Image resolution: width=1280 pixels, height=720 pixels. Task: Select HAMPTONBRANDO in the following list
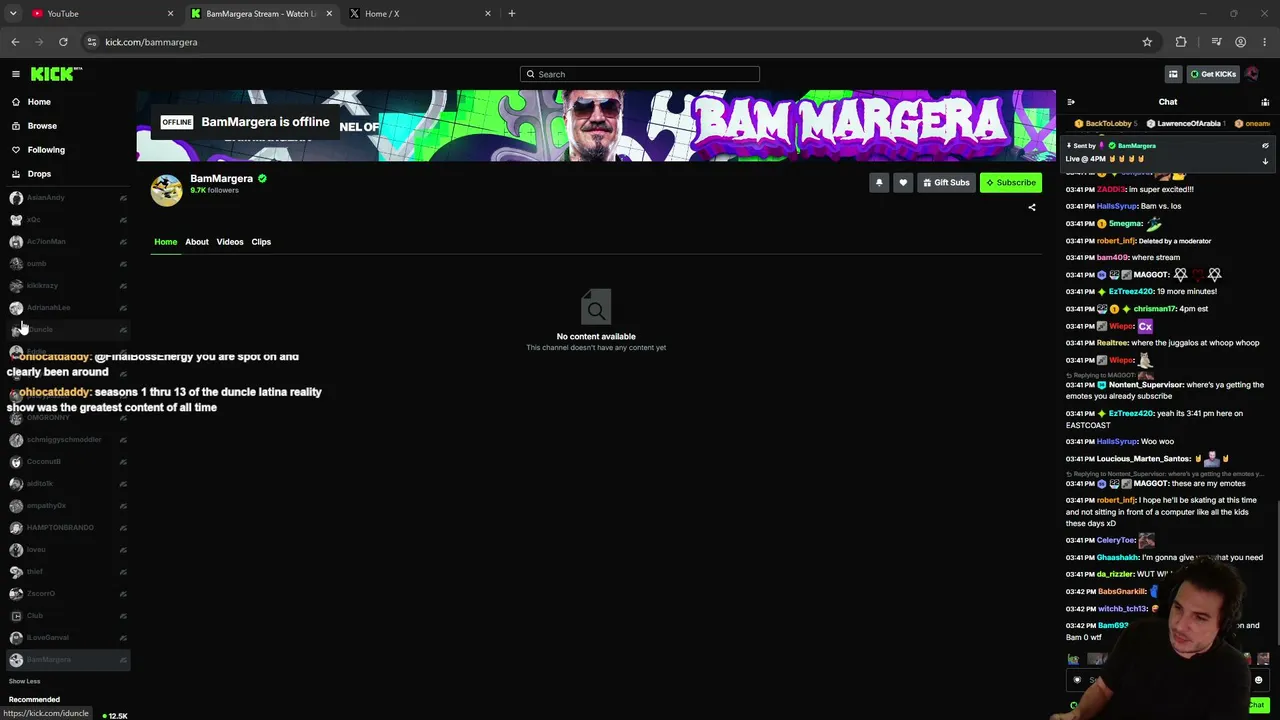(x=68, y=528)
